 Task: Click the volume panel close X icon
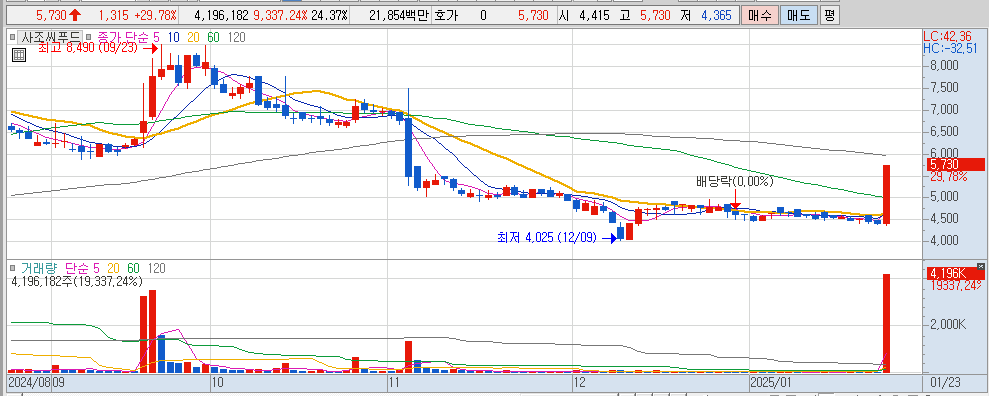tap(980, 266)
